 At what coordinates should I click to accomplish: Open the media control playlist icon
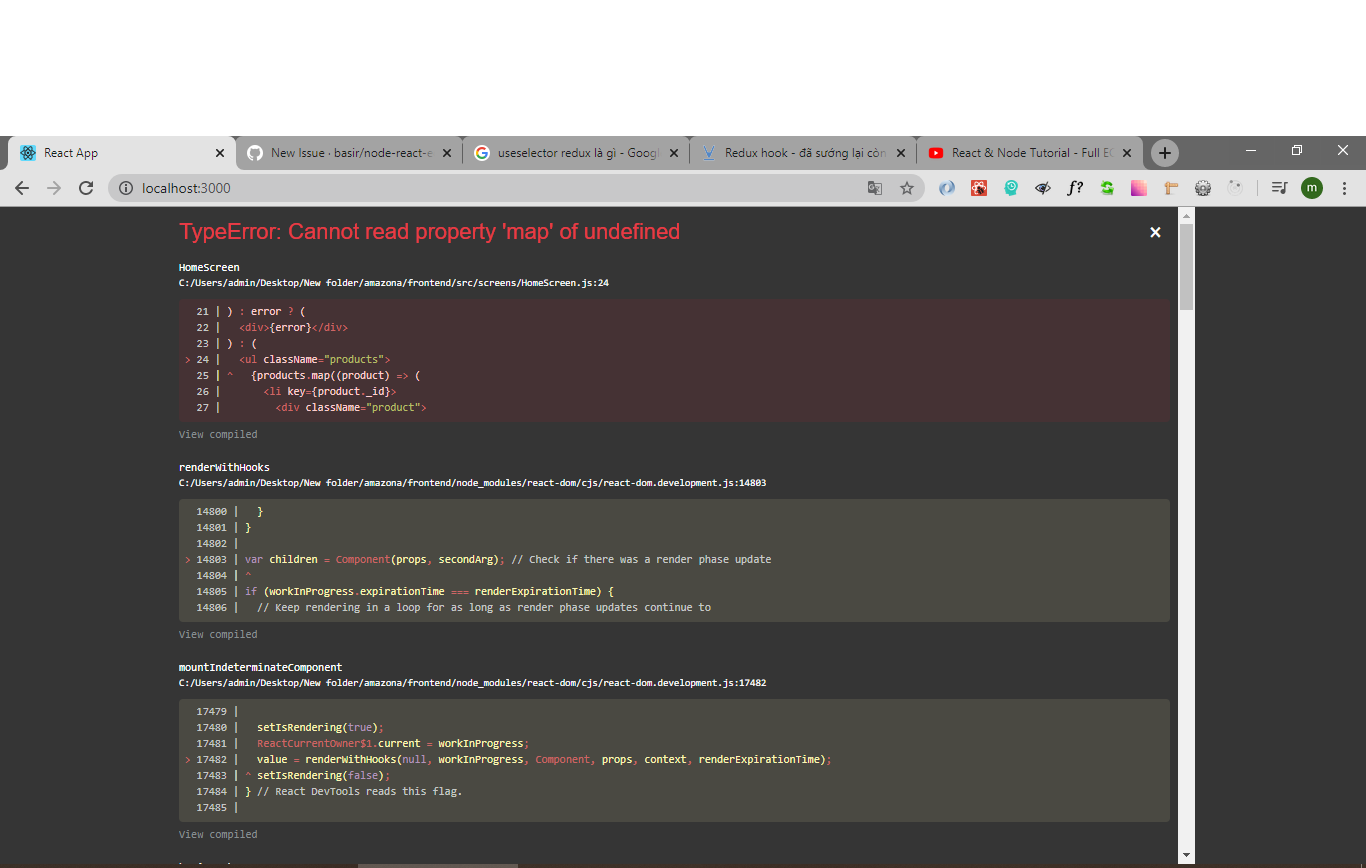tap(1279, 188)
